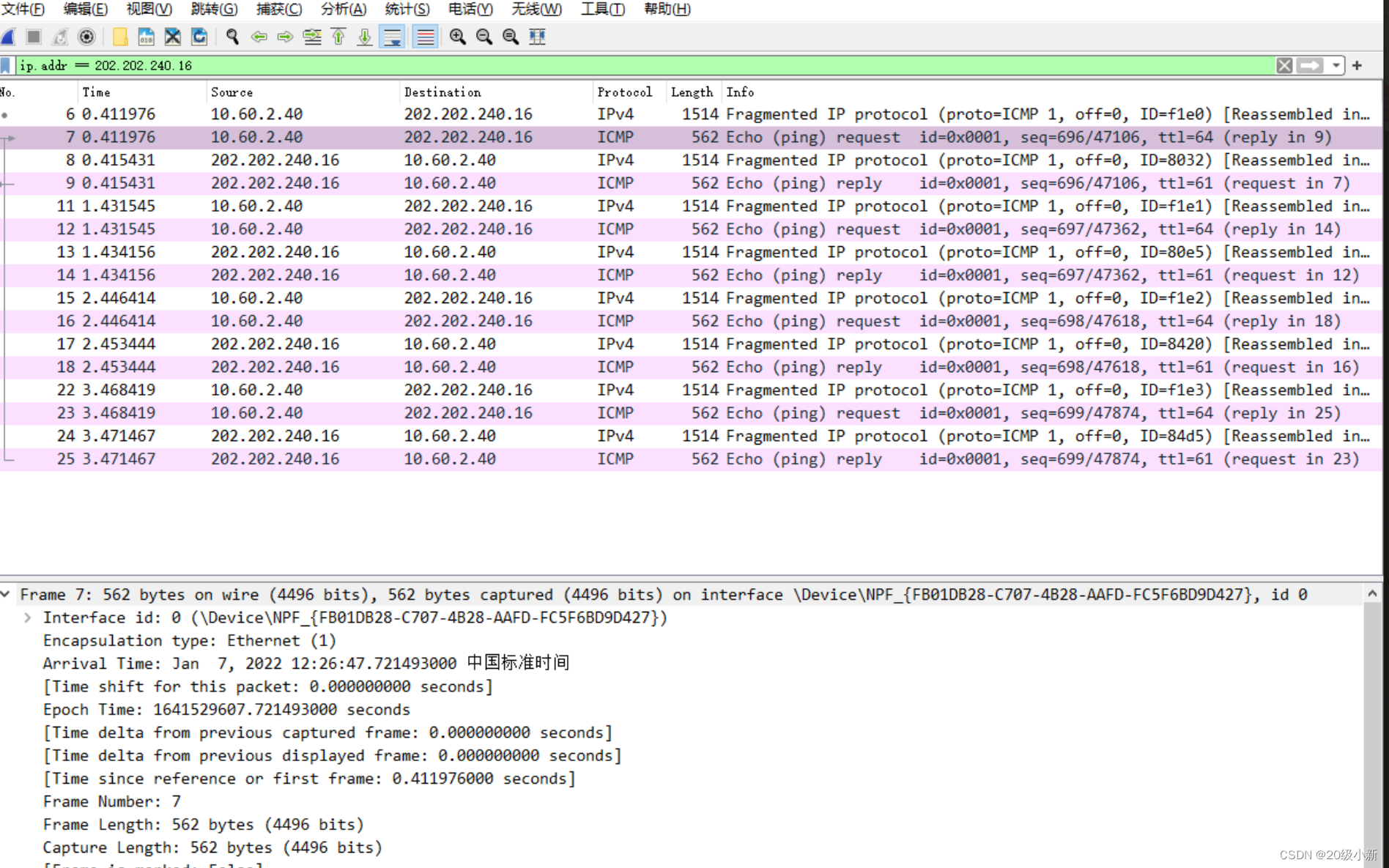Image resolution: width=1389 pixels, height=868 pixels.
Task: Go forward in packet history
Action: click(x=285, y=37)
